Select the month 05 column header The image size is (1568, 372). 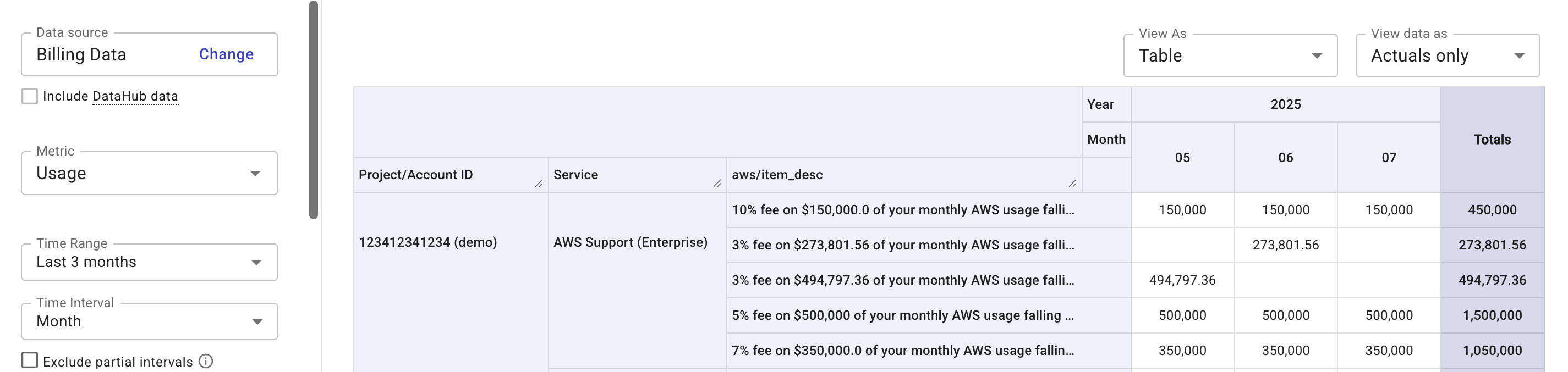pyautogui.click(x=1181, y=157)
